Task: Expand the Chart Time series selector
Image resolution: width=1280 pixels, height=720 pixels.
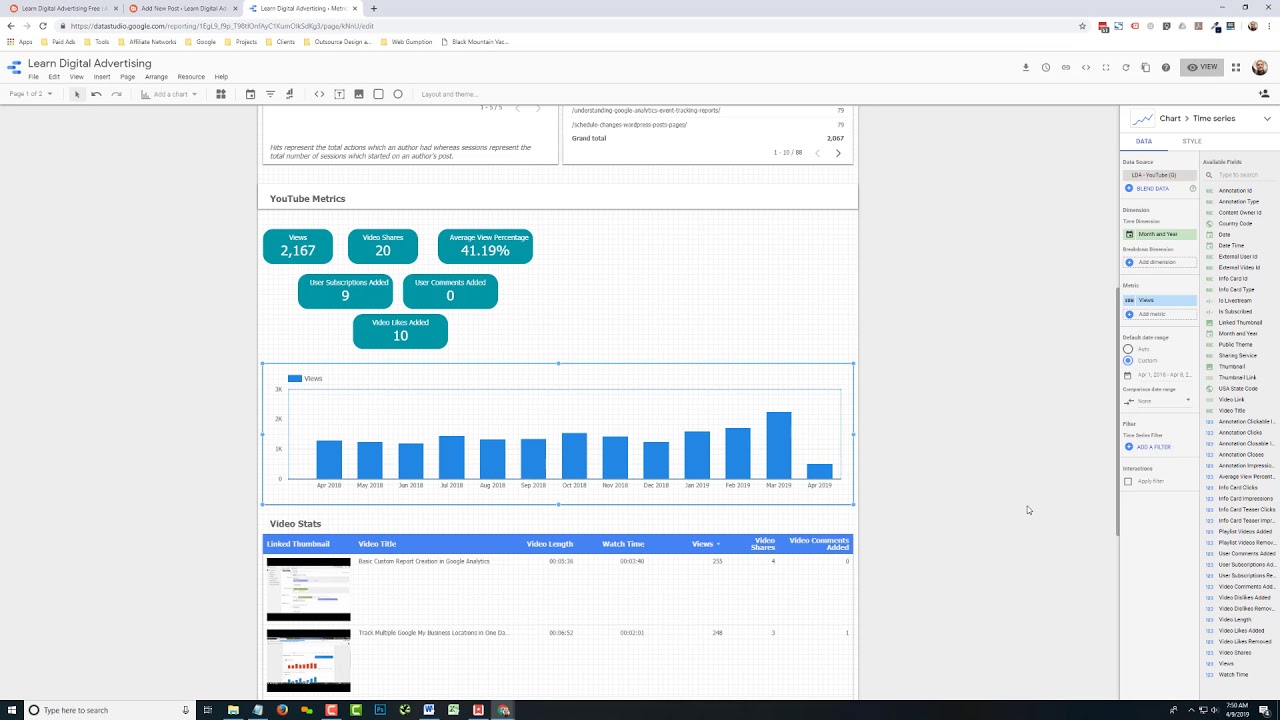Action: click(1268, 118)
